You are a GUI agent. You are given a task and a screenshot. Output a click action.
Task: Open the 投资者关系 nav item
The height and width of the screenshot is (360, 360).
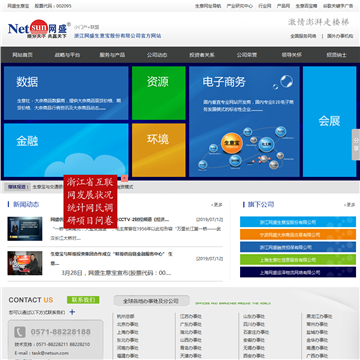tap(202, 55)
